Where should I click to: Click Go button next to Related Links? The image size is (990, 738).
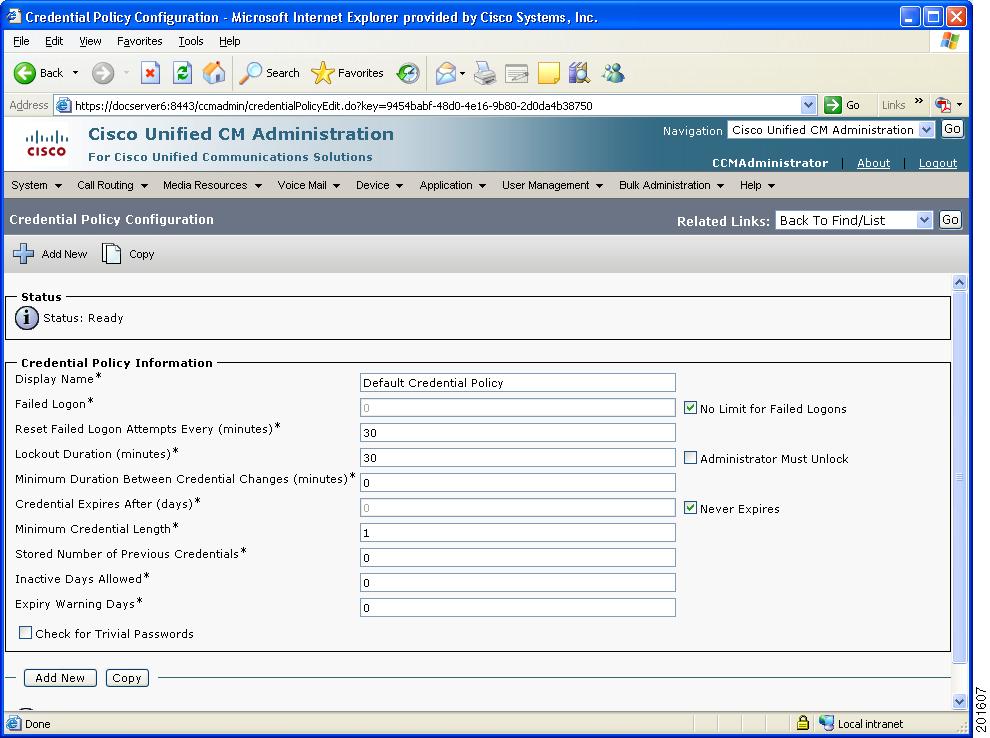(950, 220)
